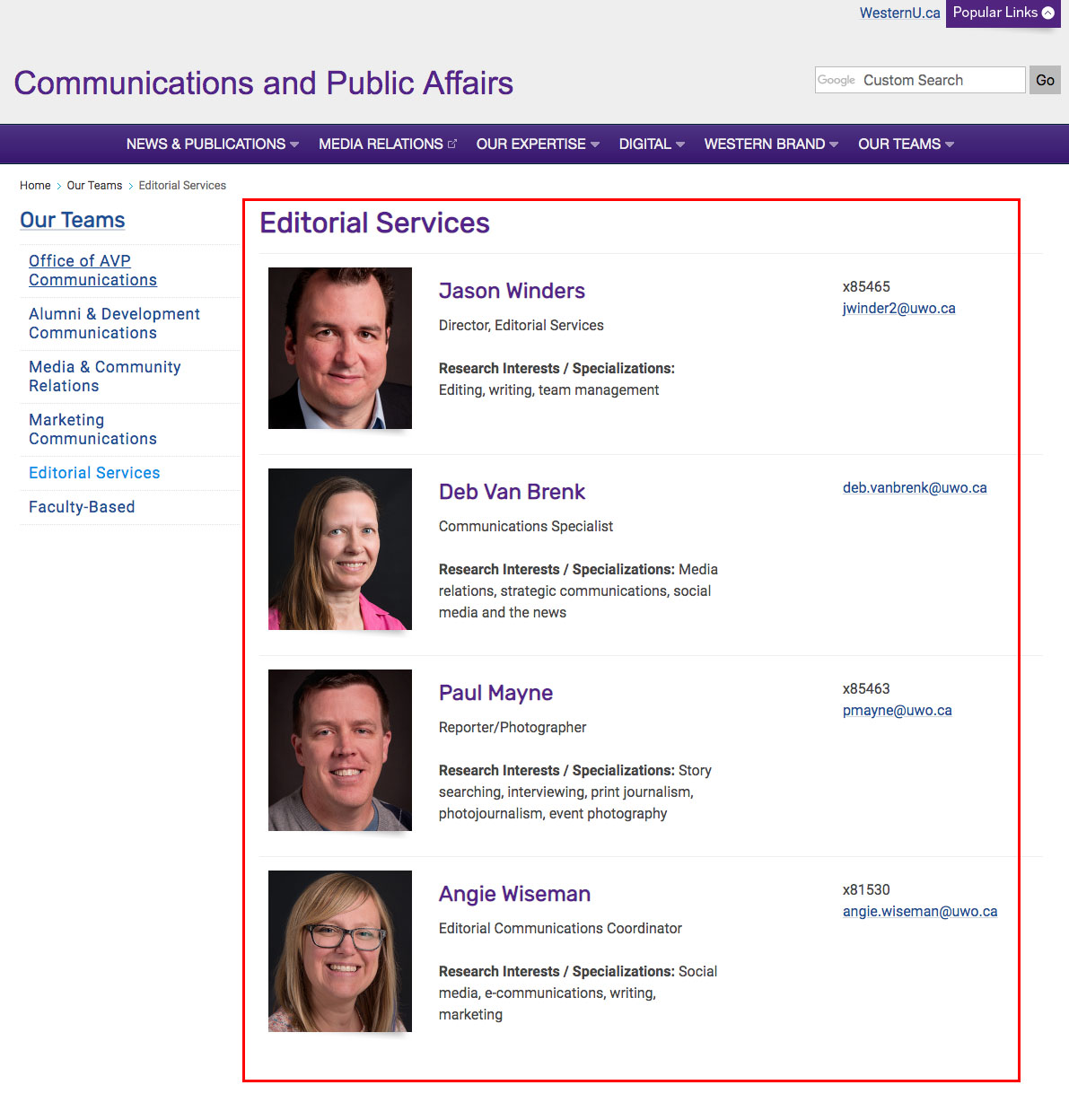Click 'Editorial Communications Coordinator' title text

pyautogui.click(x=560, y=928)
